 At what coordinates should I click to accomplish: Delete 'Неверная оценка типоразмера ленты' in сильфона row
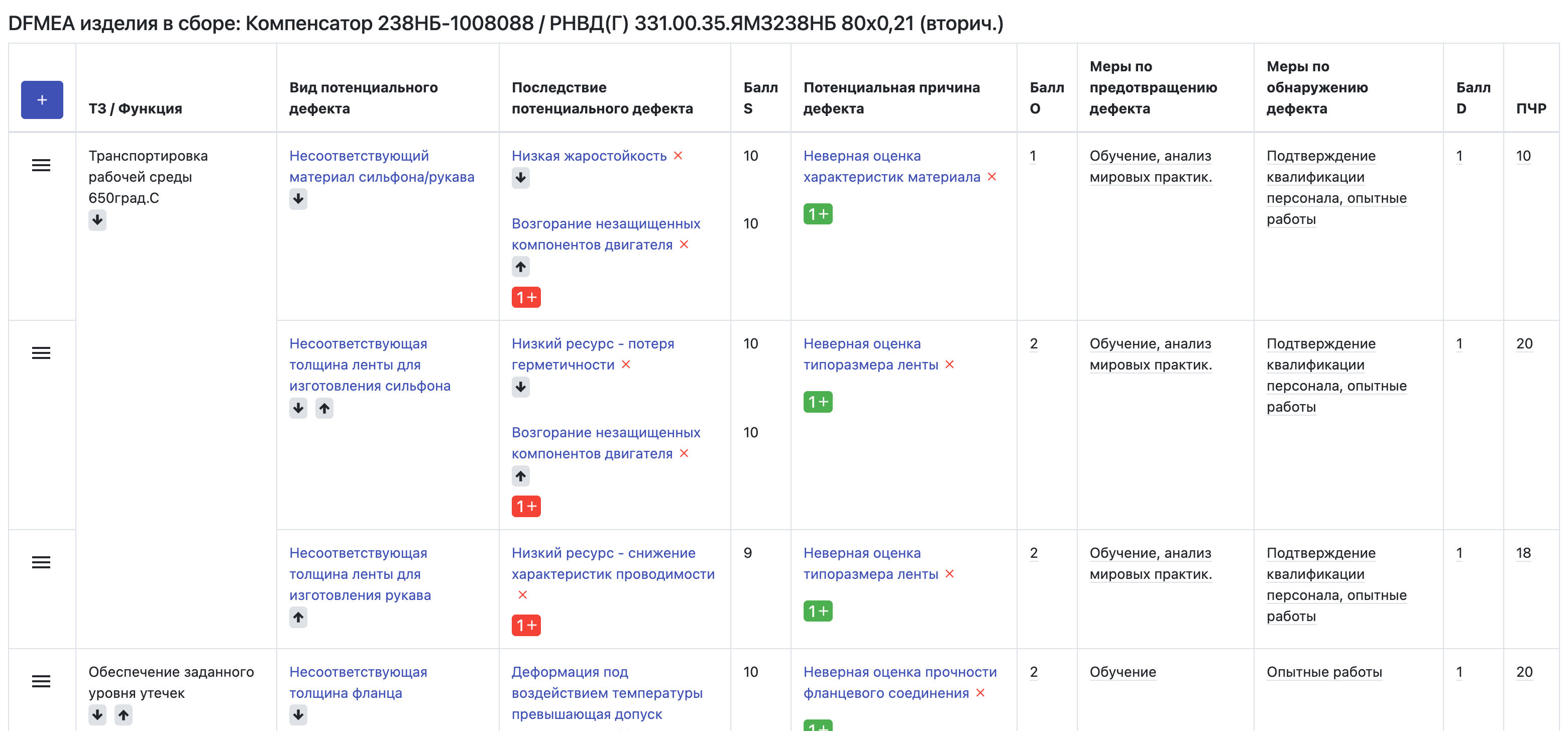pyautogui.click(x=950, y=364)
